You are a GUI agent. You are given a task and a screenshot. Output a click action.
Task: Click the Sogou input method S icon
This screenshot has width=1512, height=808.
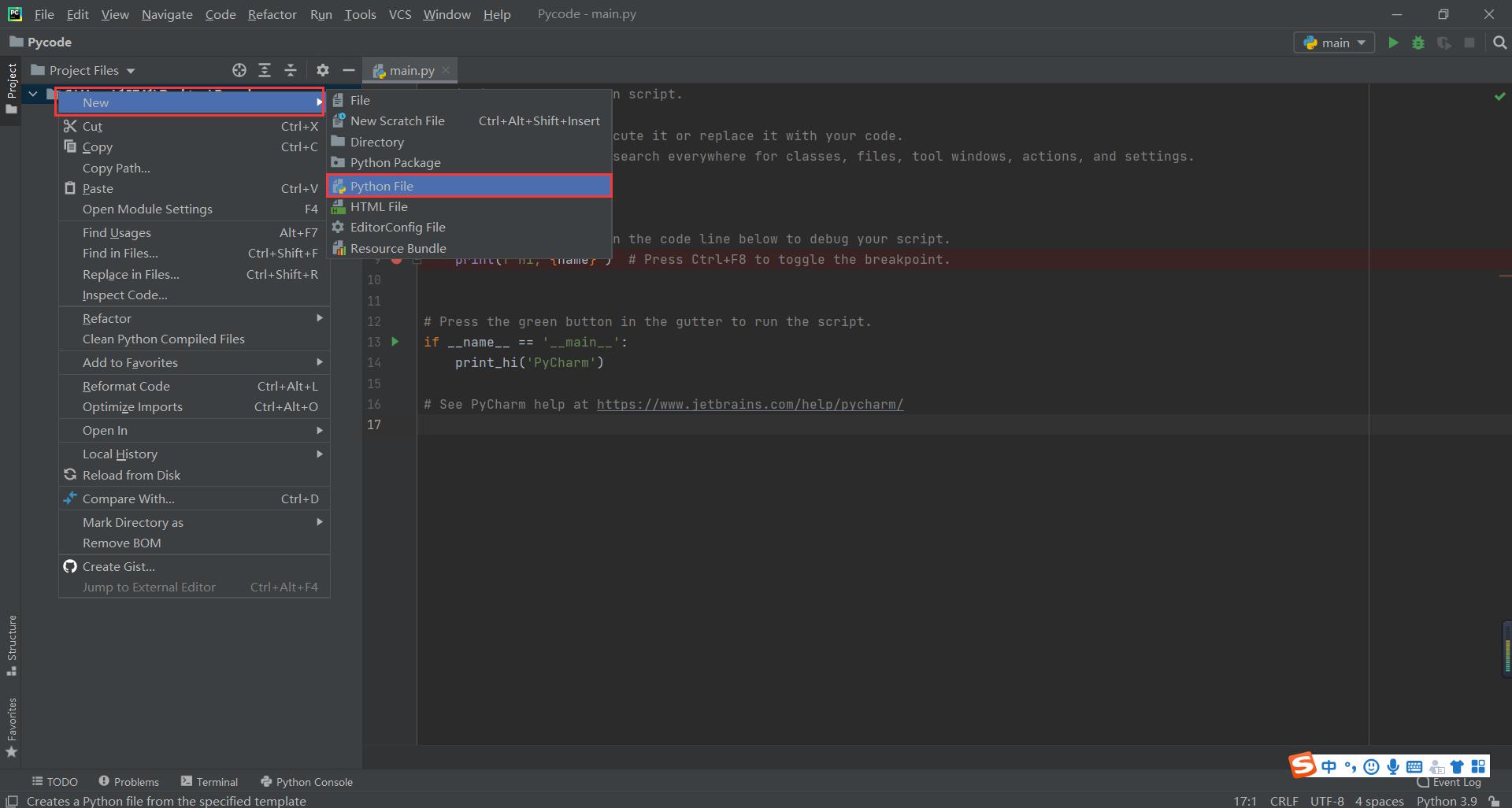point(1303,765)
